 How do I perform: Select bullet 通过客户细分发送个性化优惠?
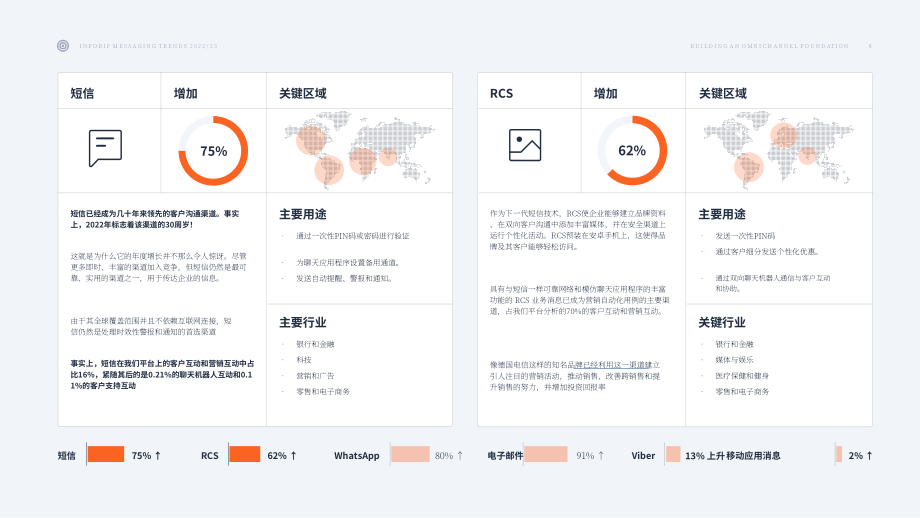pos(767,252)
